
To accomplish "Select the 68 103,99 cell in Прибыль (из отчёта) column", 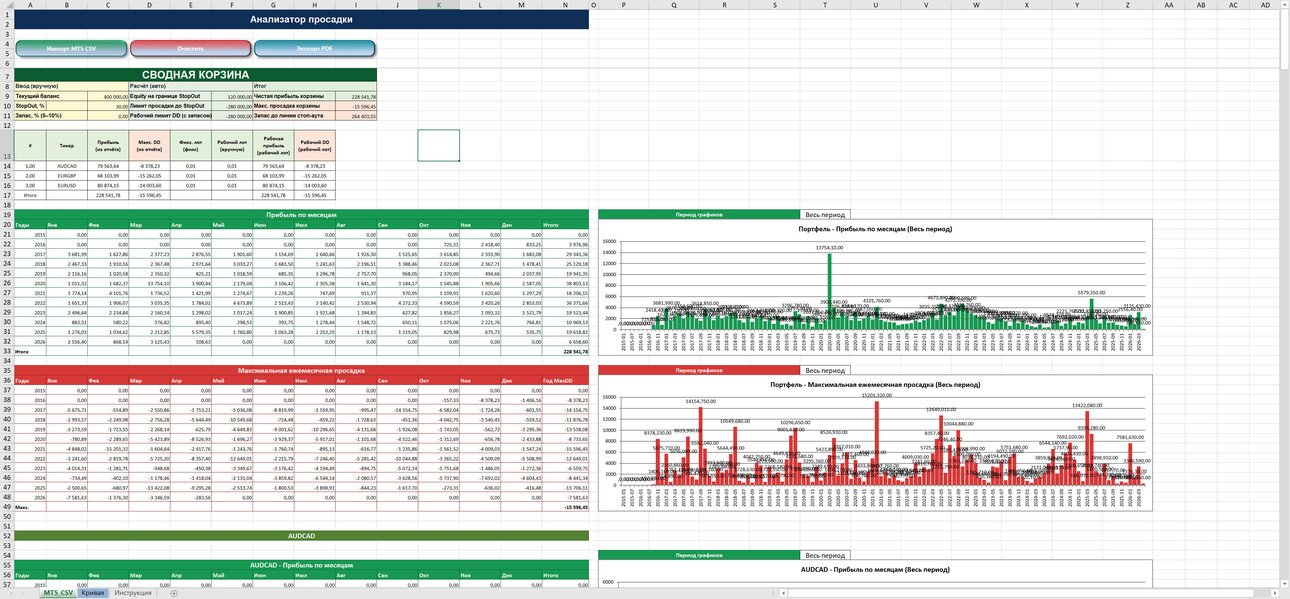I will pos(108,176).
